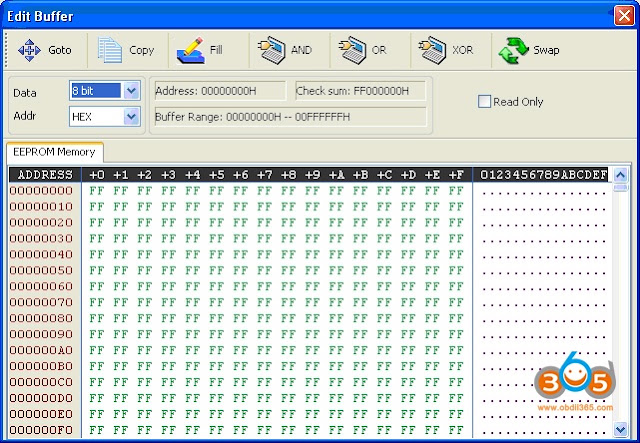Click the +7 column header

(264, 175)
